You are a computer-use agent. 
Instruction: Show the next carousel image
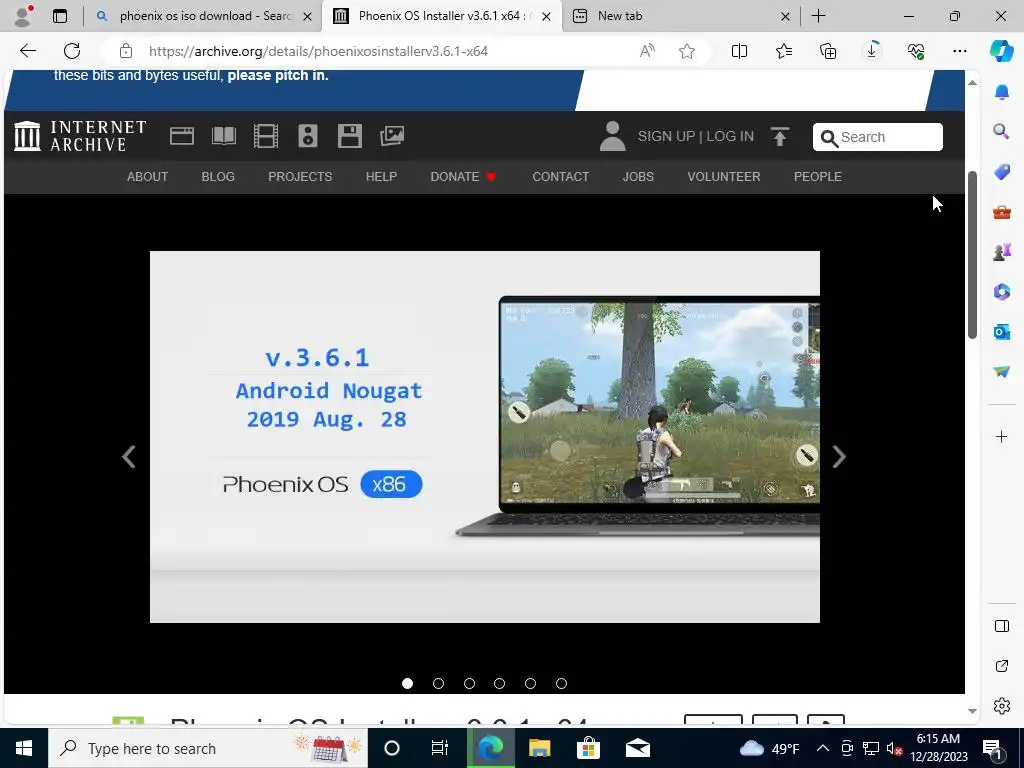(839, 456)
